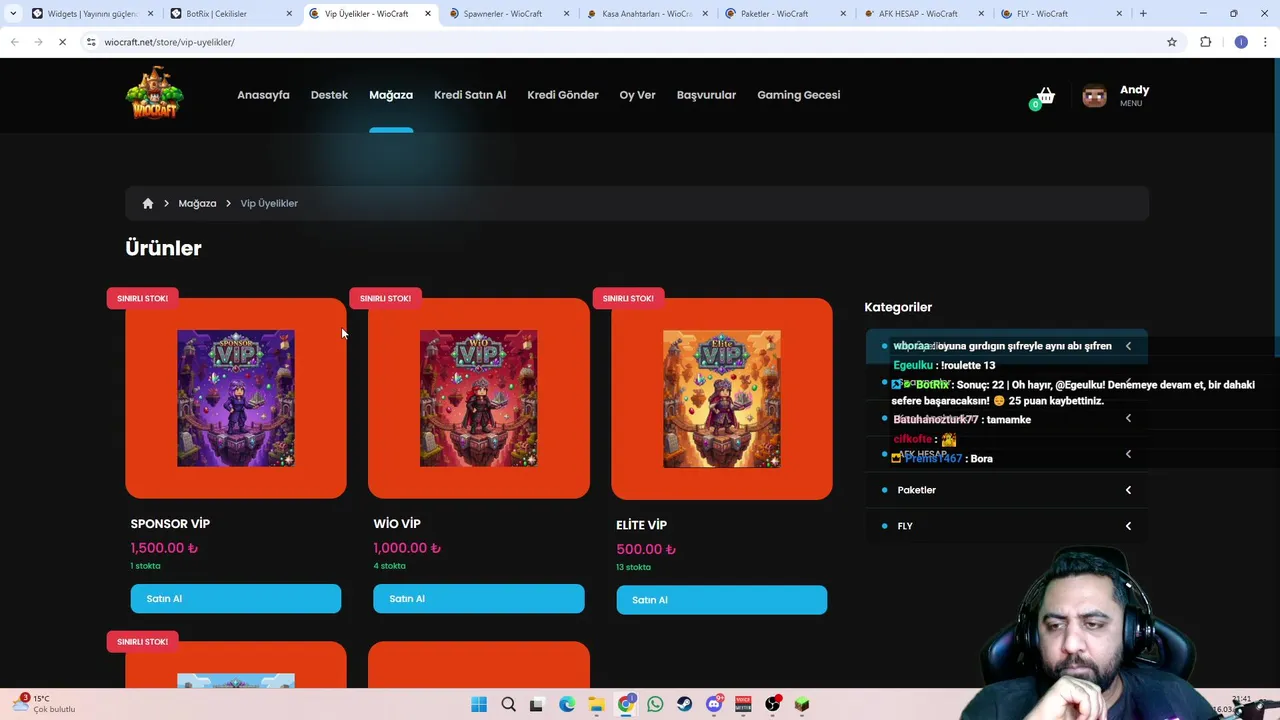Open Steam from the taskbar
This screenshot has width=1280, height=720.
(684, 705)
